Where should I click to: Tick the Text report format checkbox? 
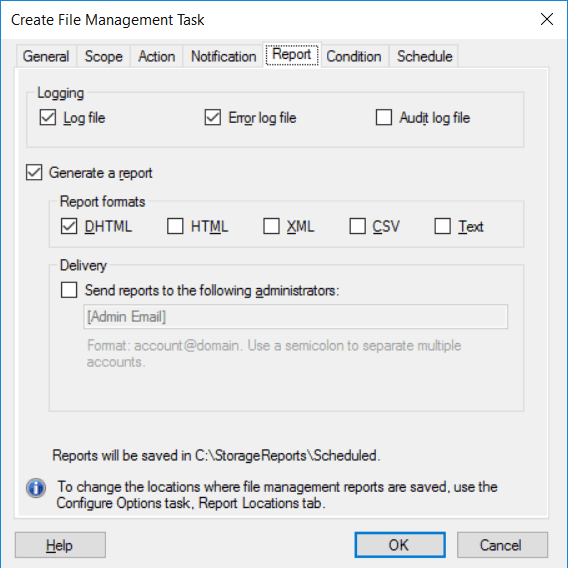(x=443, y=226)
